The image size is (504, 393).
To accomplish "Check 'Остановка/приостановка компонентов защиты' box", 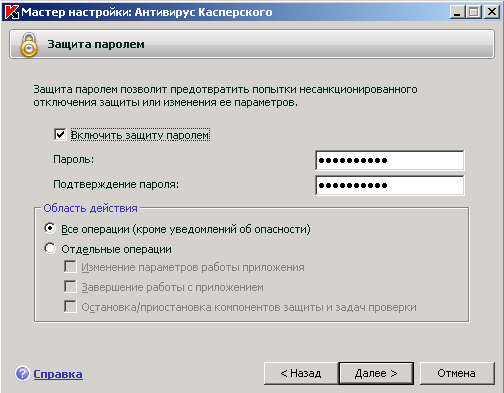I will pyautogui.click(x=70, y=307).
